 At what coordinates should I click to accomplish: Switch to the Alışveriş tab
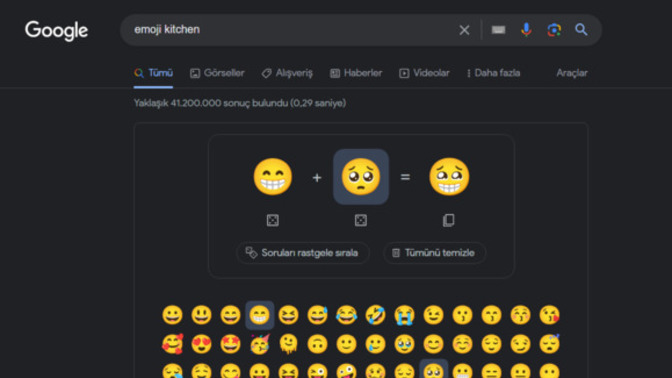(287, 73)
